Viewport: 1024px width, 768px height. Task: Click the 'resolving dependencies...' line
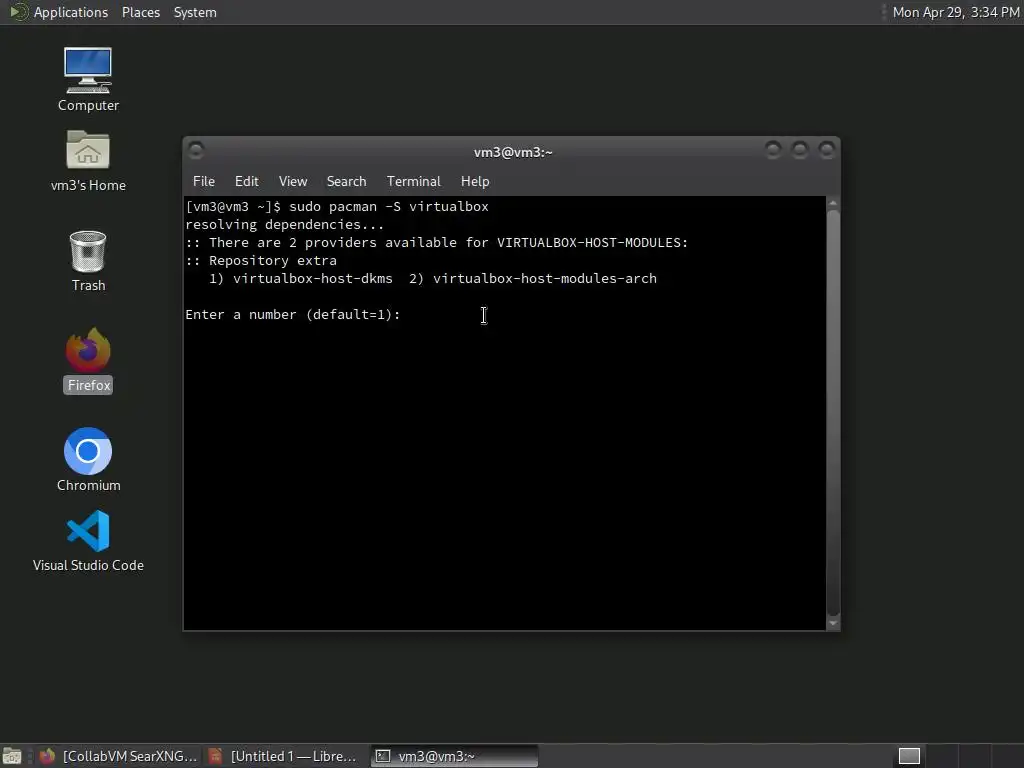pyautogui.click(x=285, y=225)
